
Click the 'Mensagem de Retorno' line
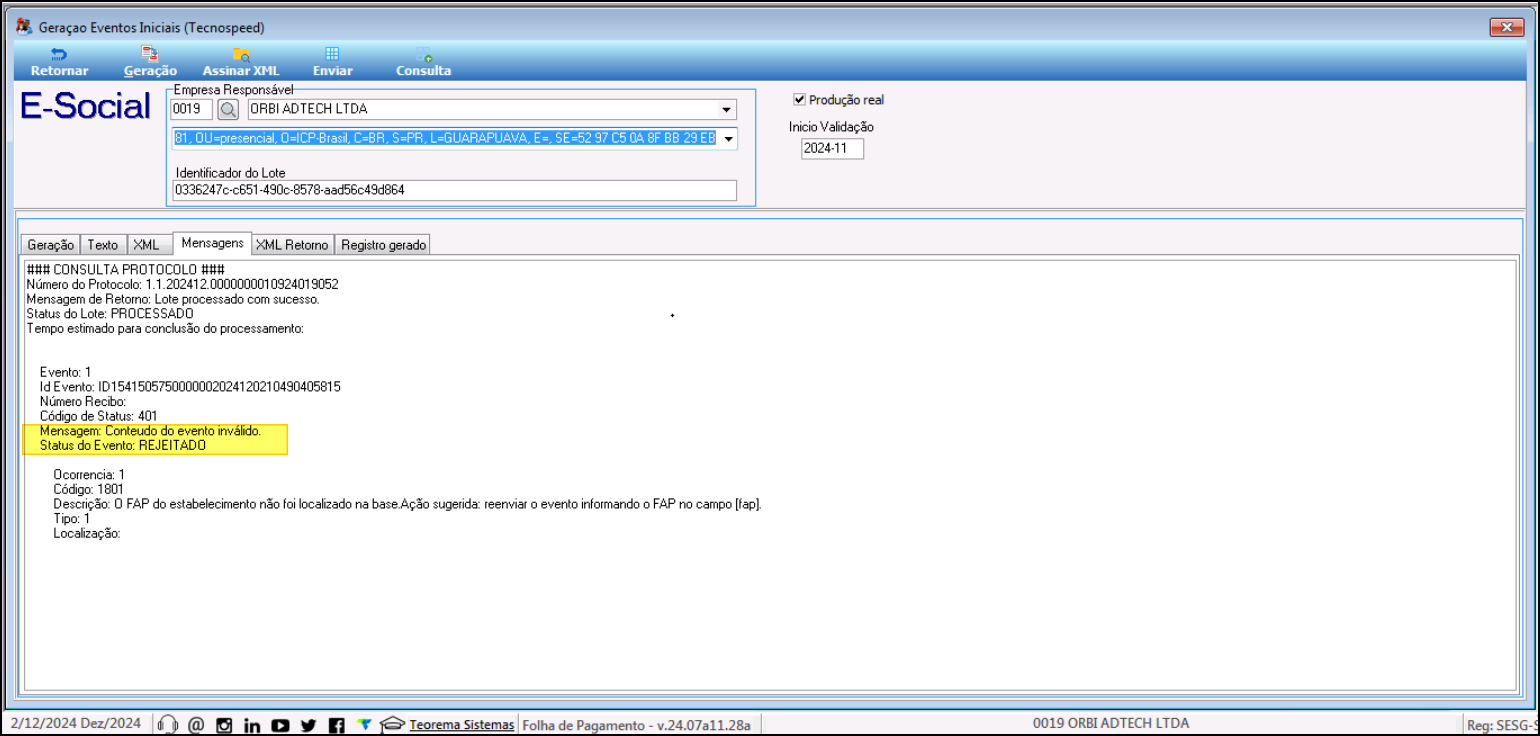pos(173,299)
